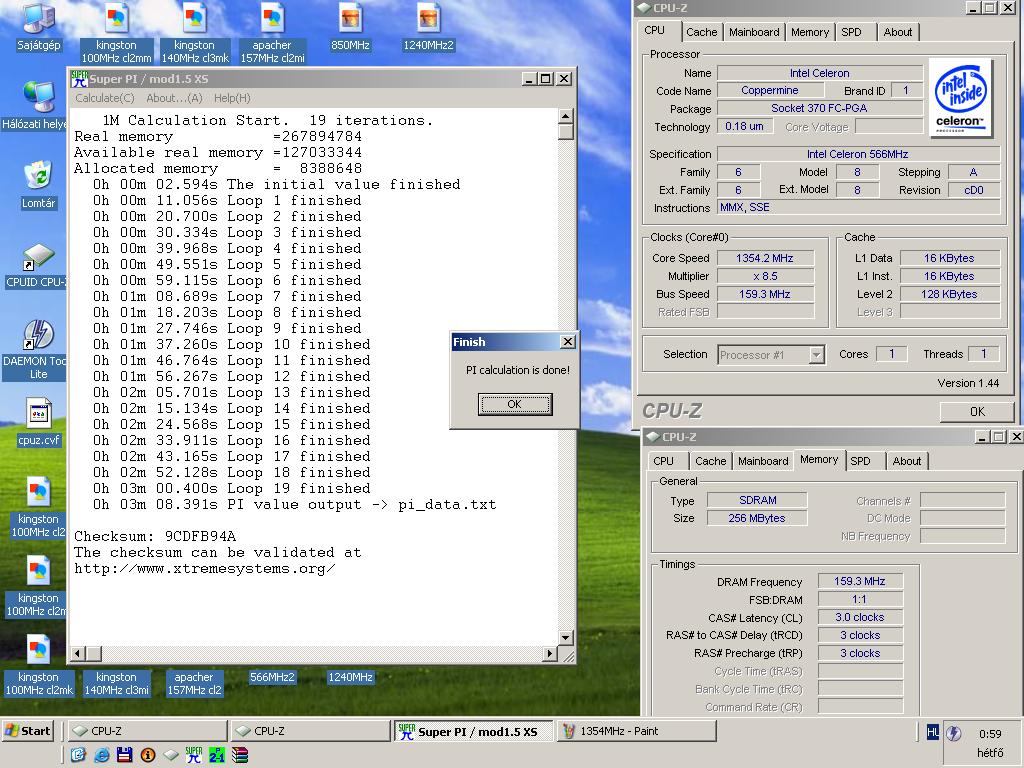The width and height of the screenshot is (1024, 768).
Task: Open the Calculate(C) menu in Super PI
Action: tap(104, 98)
